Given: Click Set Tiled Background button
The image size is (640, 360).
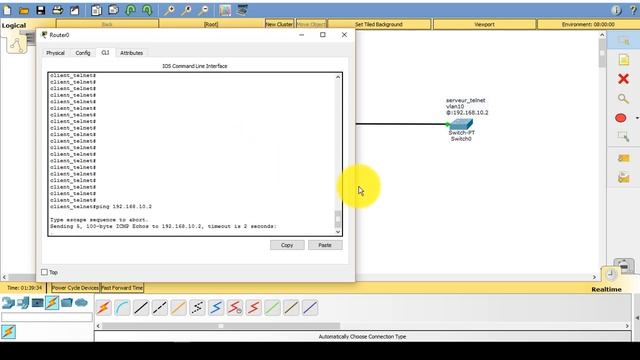Looking at the screenshot, I should [x=379, y=24].
